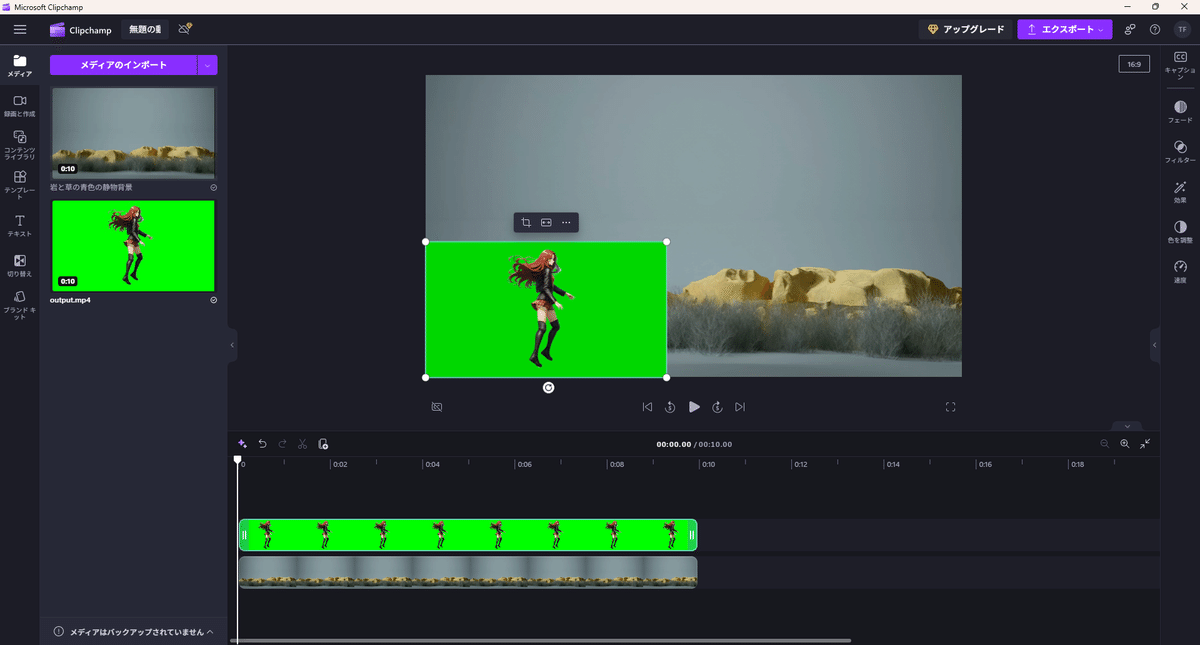Select the Media tab in sidebar
Screen dimensions: 1200x645
point(20,66)
